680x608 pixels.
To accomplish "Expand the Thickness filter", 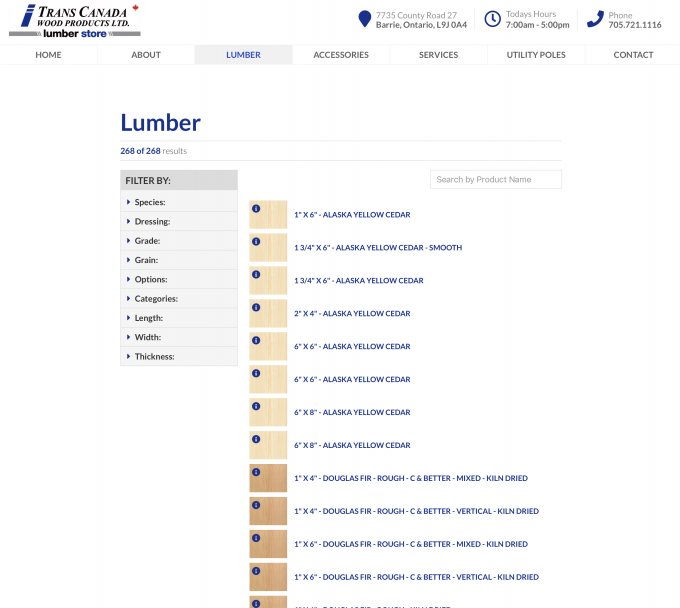I will pyautogui.click(x=154, y=357).
